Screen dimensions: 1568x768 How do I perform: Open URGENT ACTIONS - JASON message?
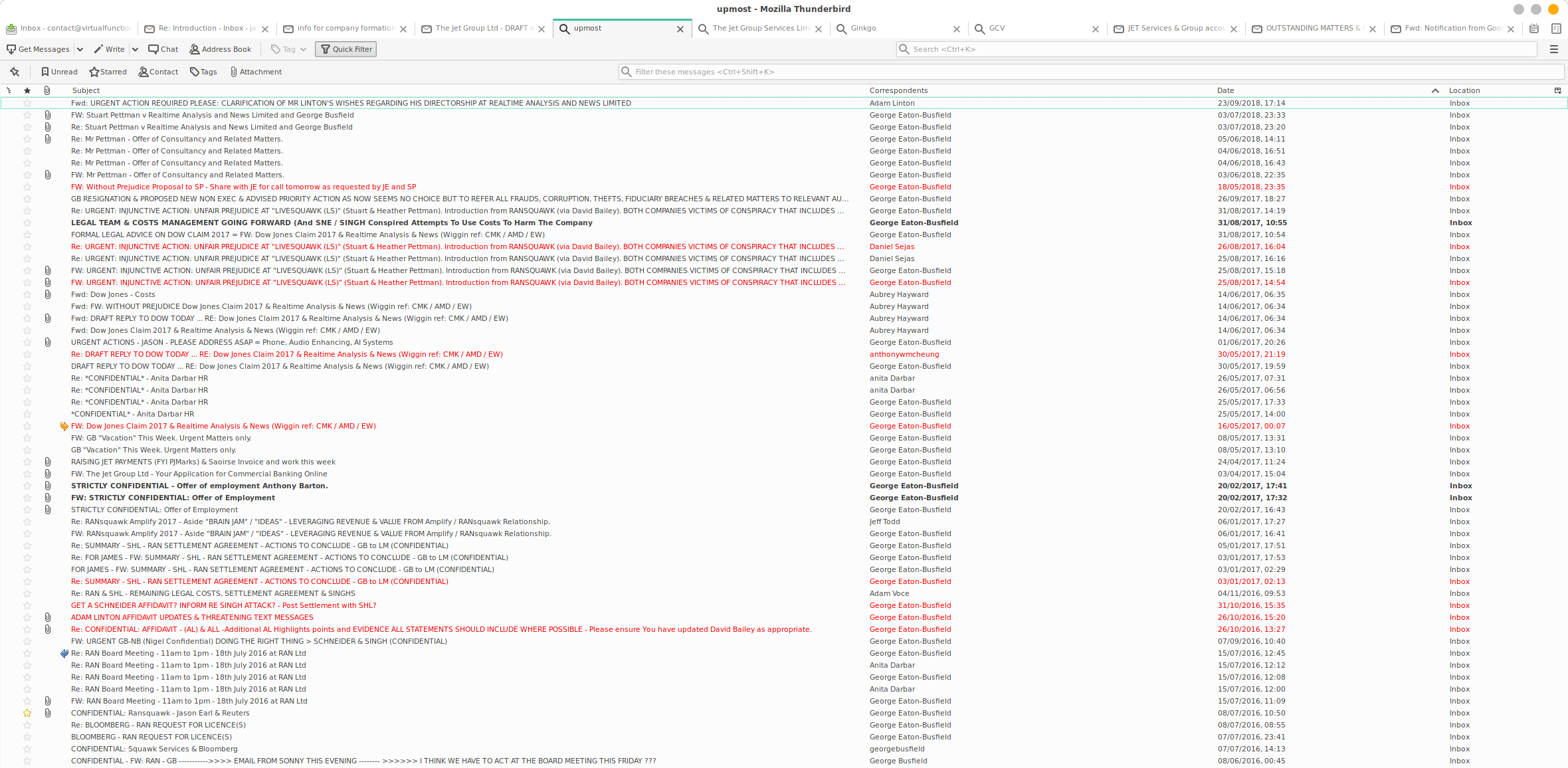[x=784, y=342]
